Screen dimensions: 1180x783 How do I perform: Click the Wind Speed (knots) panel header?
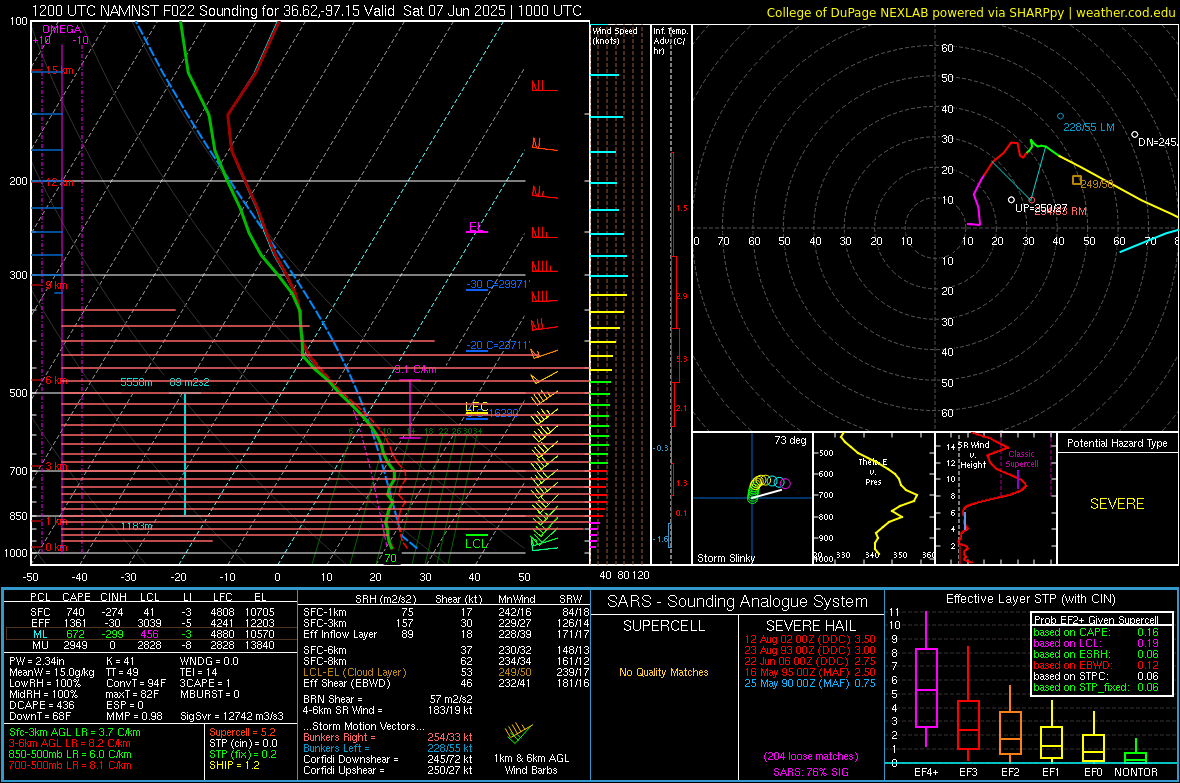(x=615, y=35)
